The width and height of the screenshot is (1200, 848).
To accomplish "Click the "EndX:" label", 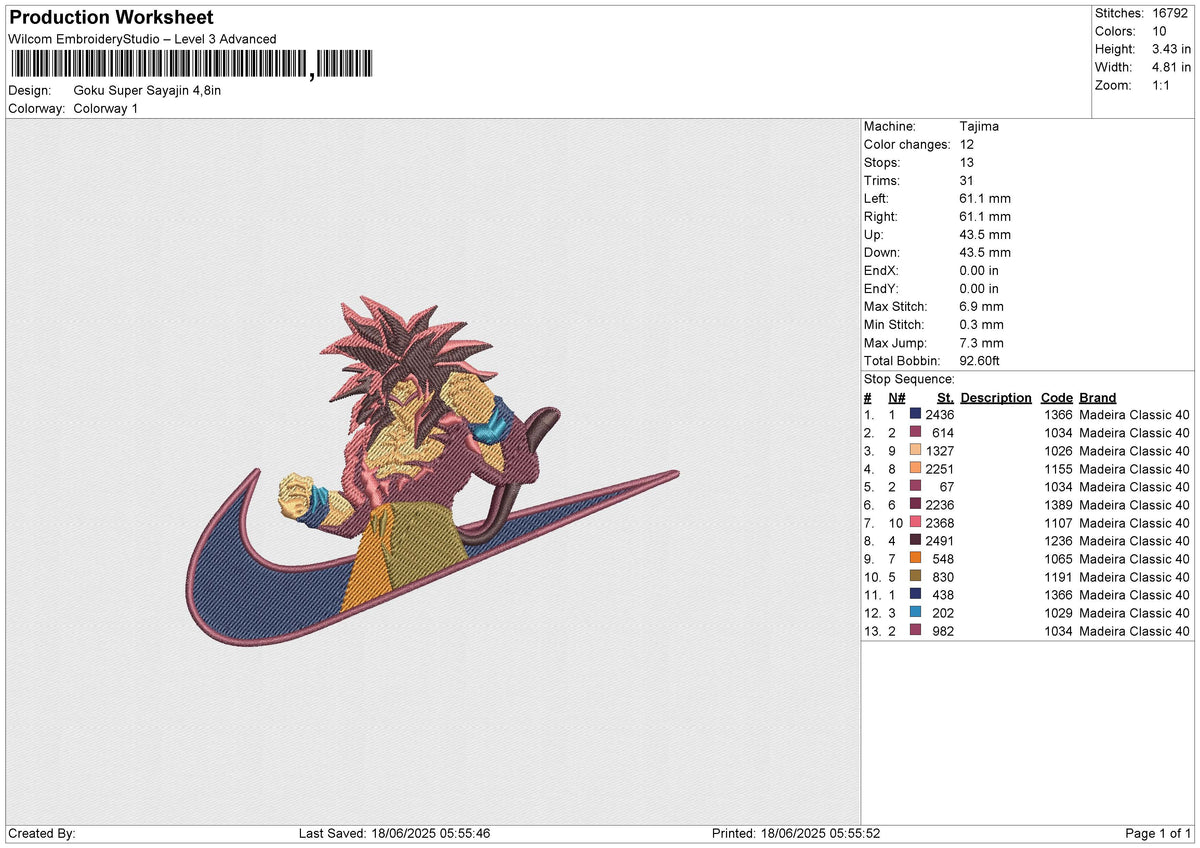I will tap(882, 270).
